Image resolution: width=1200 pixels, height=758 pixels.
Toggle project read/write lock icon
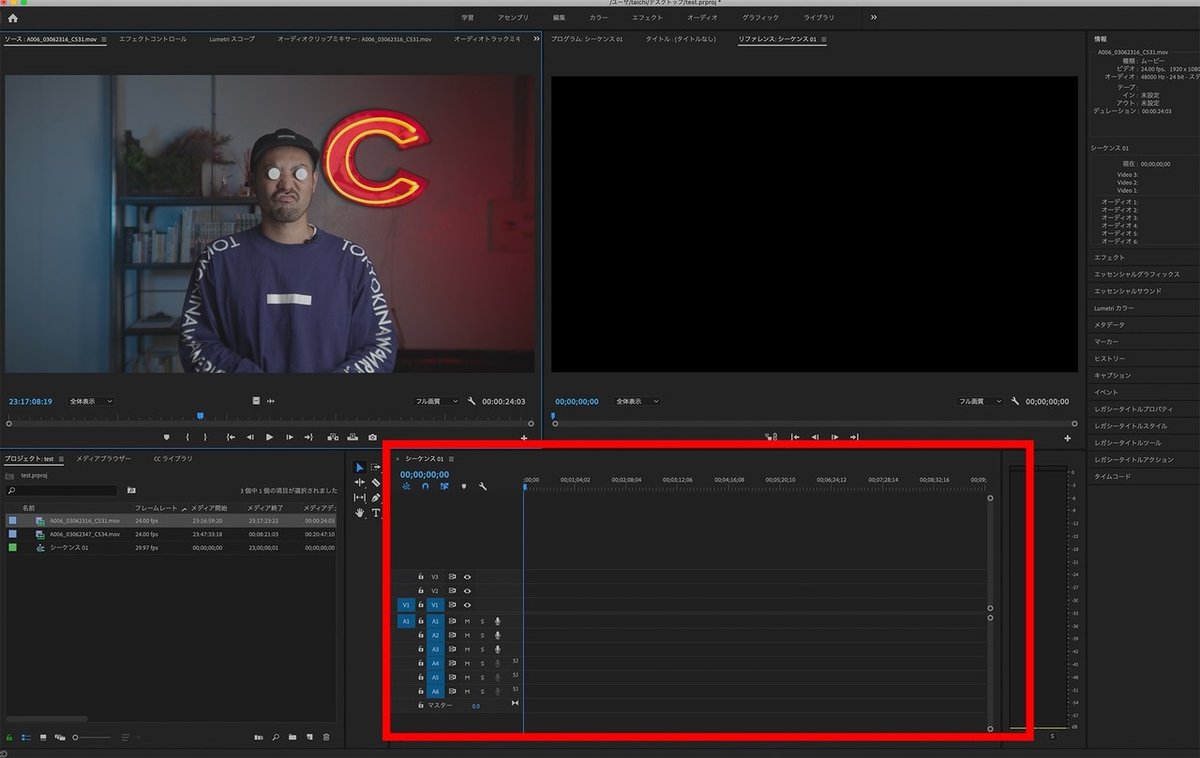[10, 737]
